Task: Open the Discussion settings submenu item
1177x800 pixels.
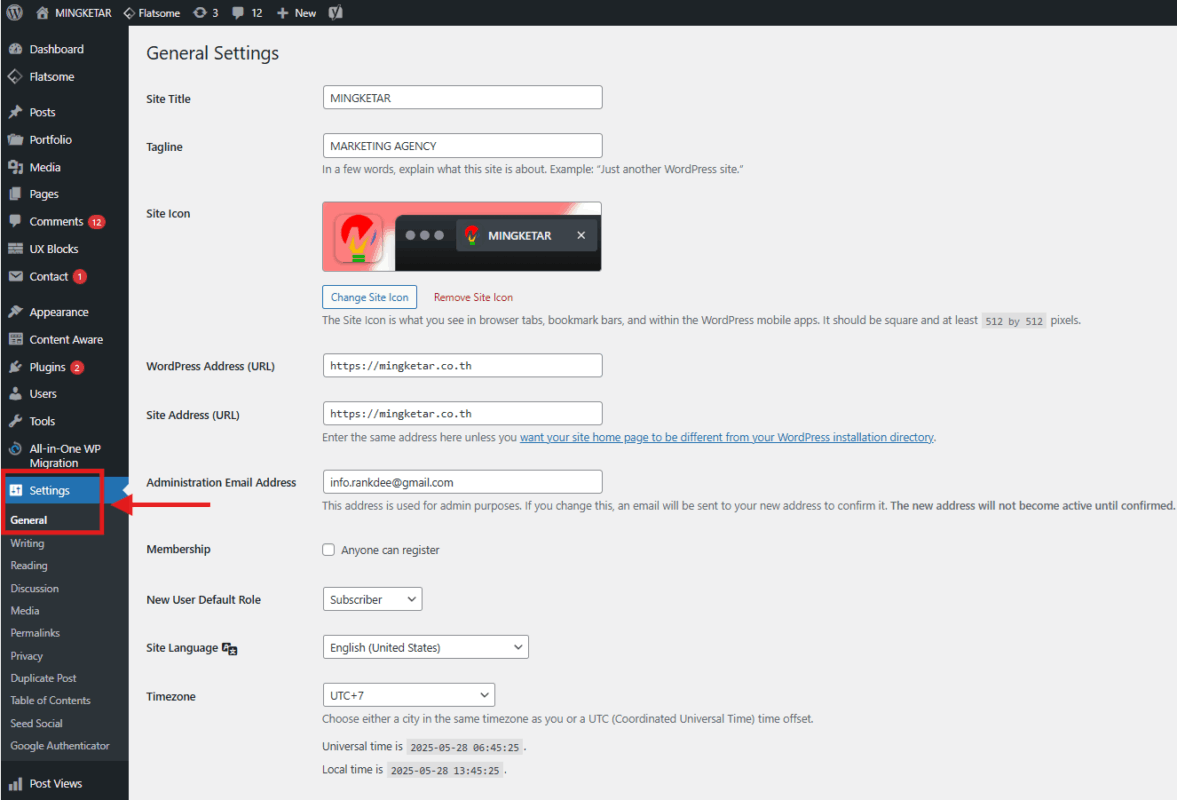Action: point(34,588)
